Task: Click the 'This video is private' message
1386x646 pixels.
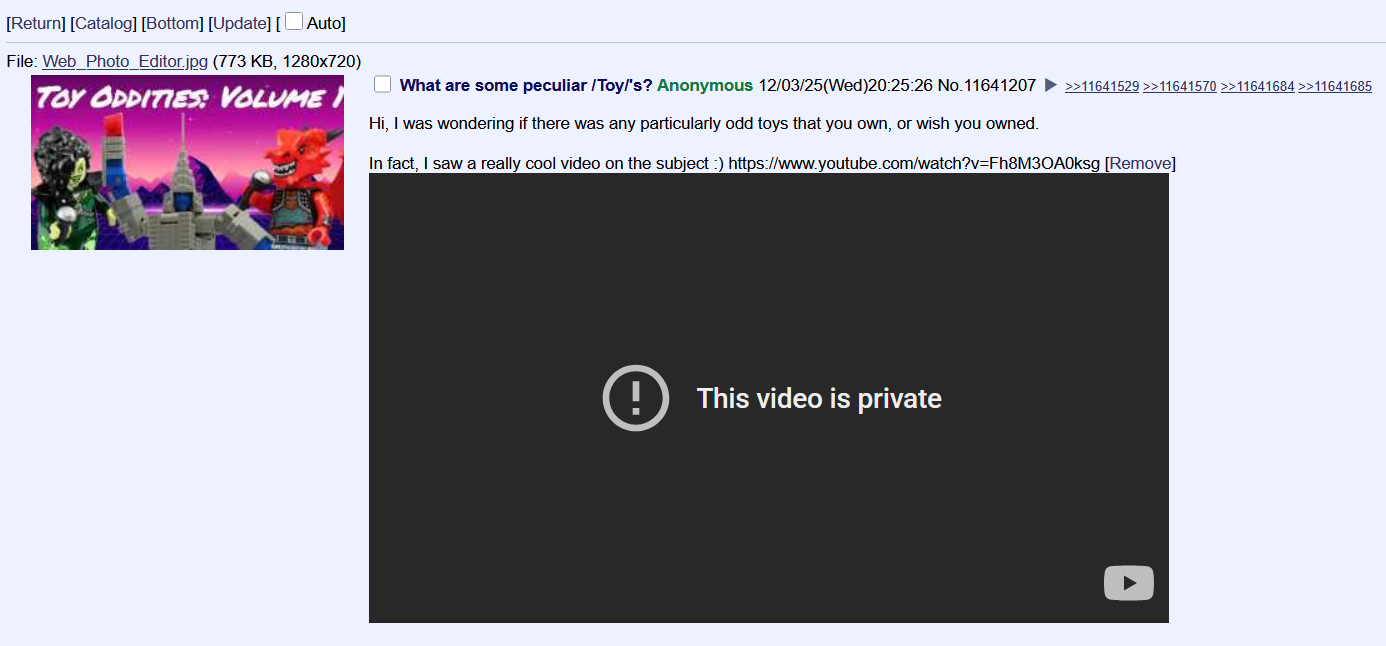Action: tap(819, 398)
